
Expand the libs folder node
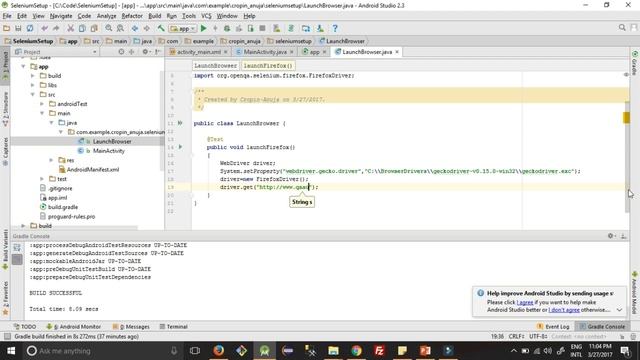point(33,85)
